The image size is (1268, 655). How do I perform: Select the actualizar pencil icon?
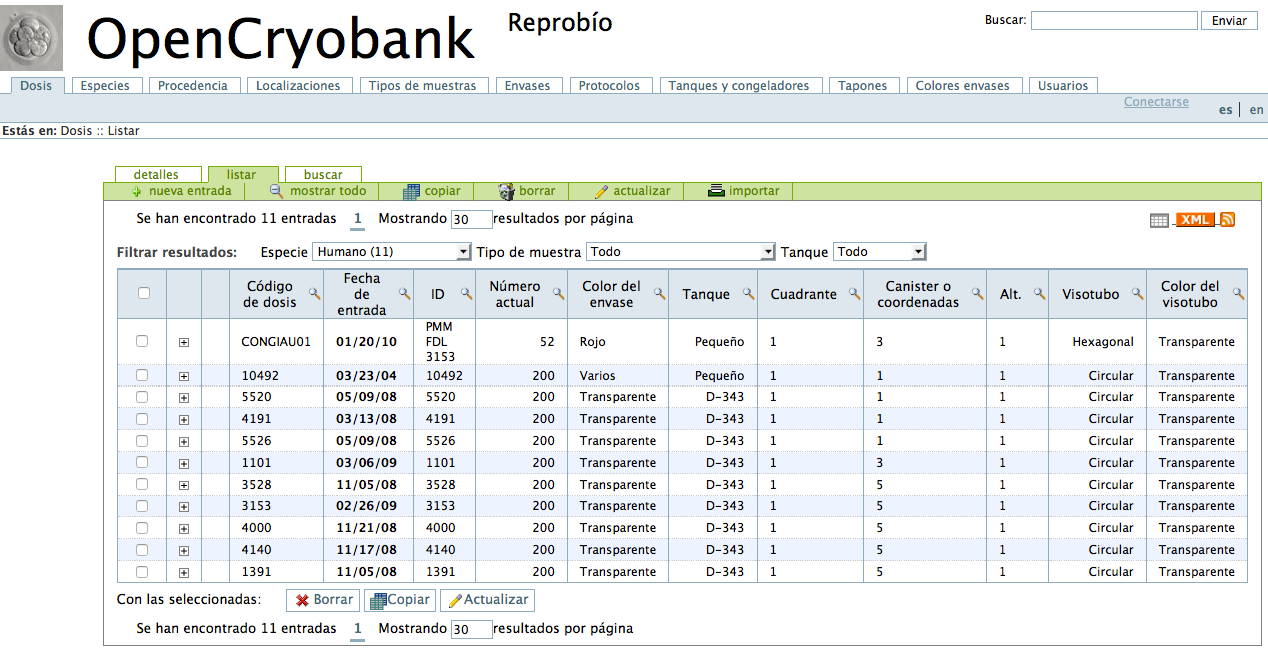(600, 190)
